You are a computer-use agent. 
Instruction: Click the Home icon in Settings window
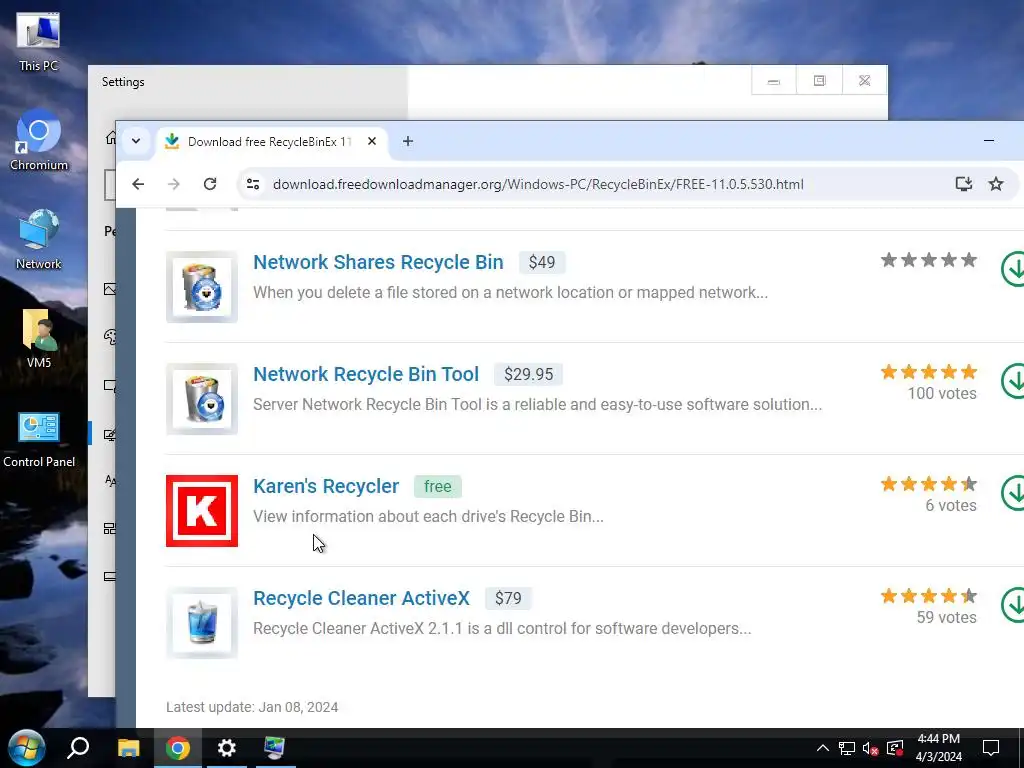pyautogui.click(x=110, y=138)
